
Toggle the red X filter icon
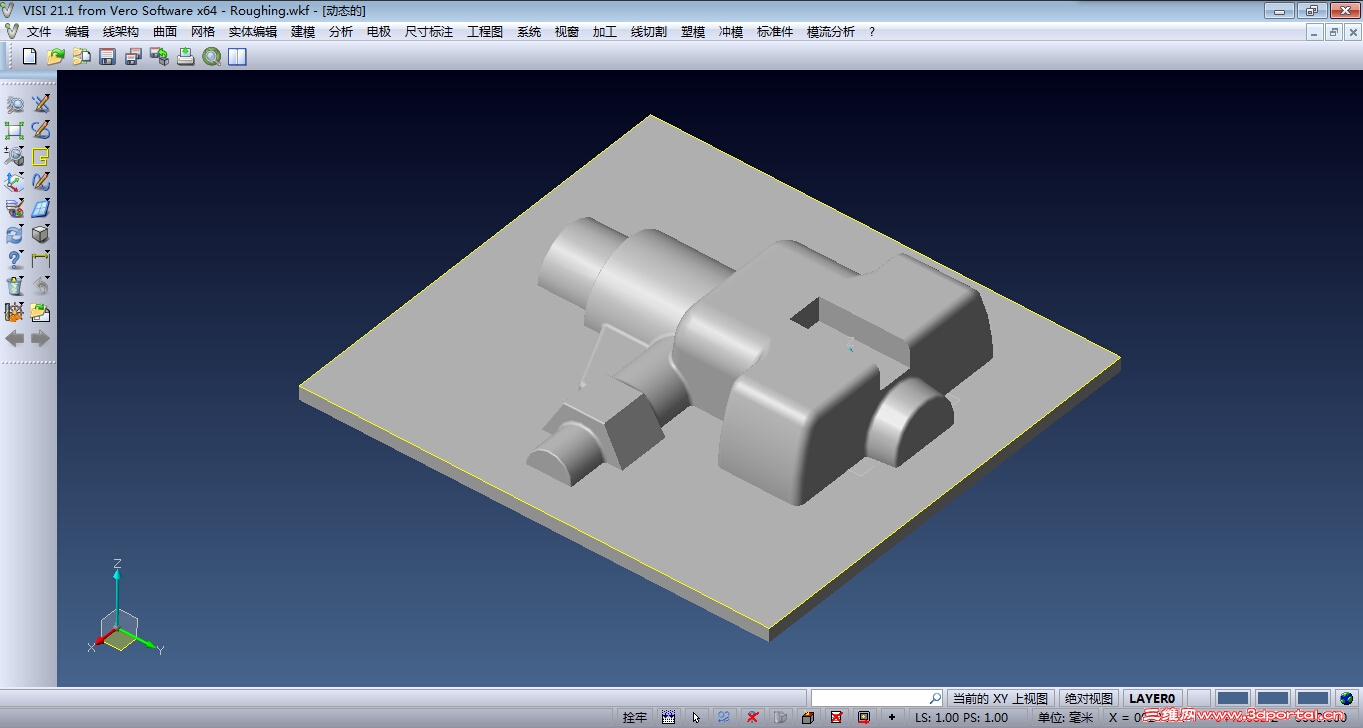pos(752,717)
